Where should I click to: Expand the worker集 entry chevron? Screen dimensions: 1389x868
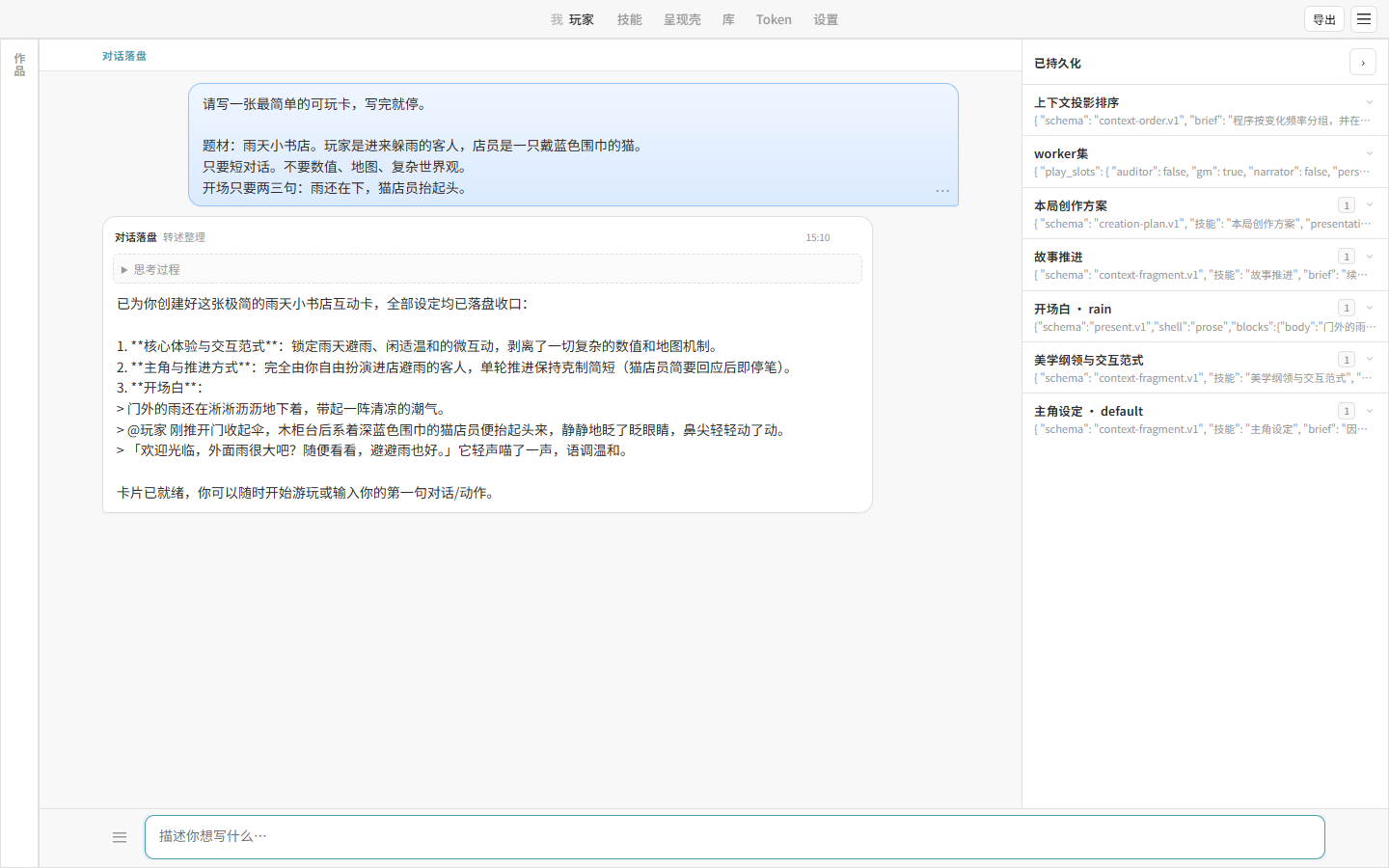coord(1370,153)
